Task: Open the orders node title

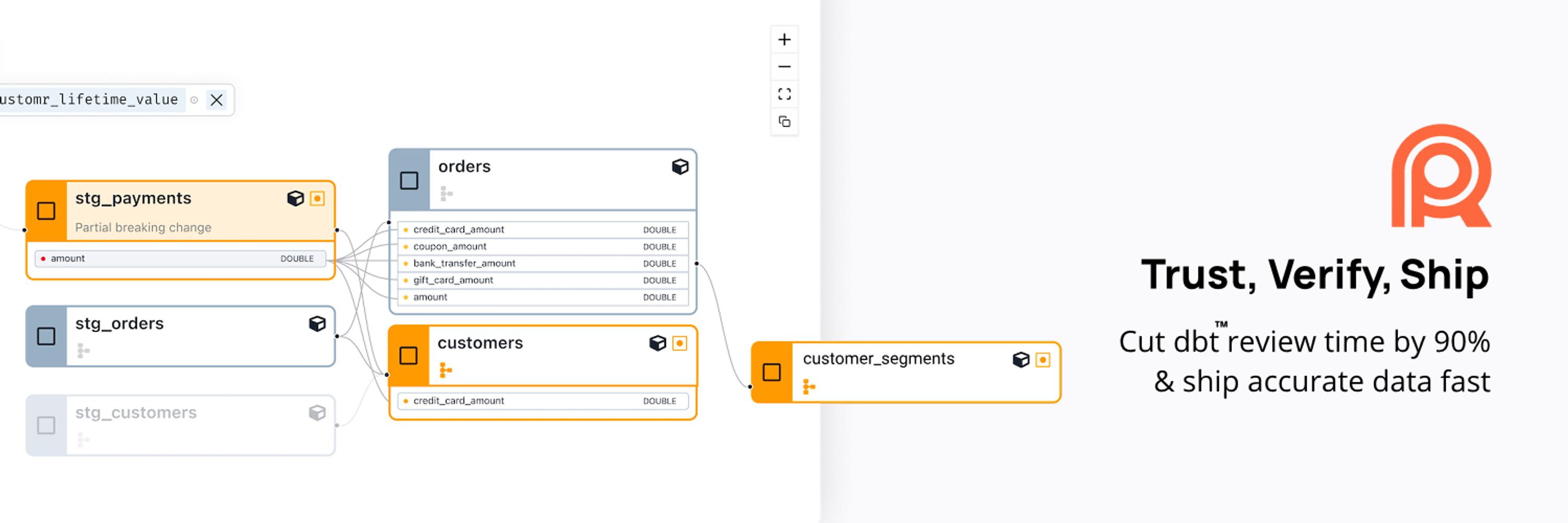Action: [465, 167]
